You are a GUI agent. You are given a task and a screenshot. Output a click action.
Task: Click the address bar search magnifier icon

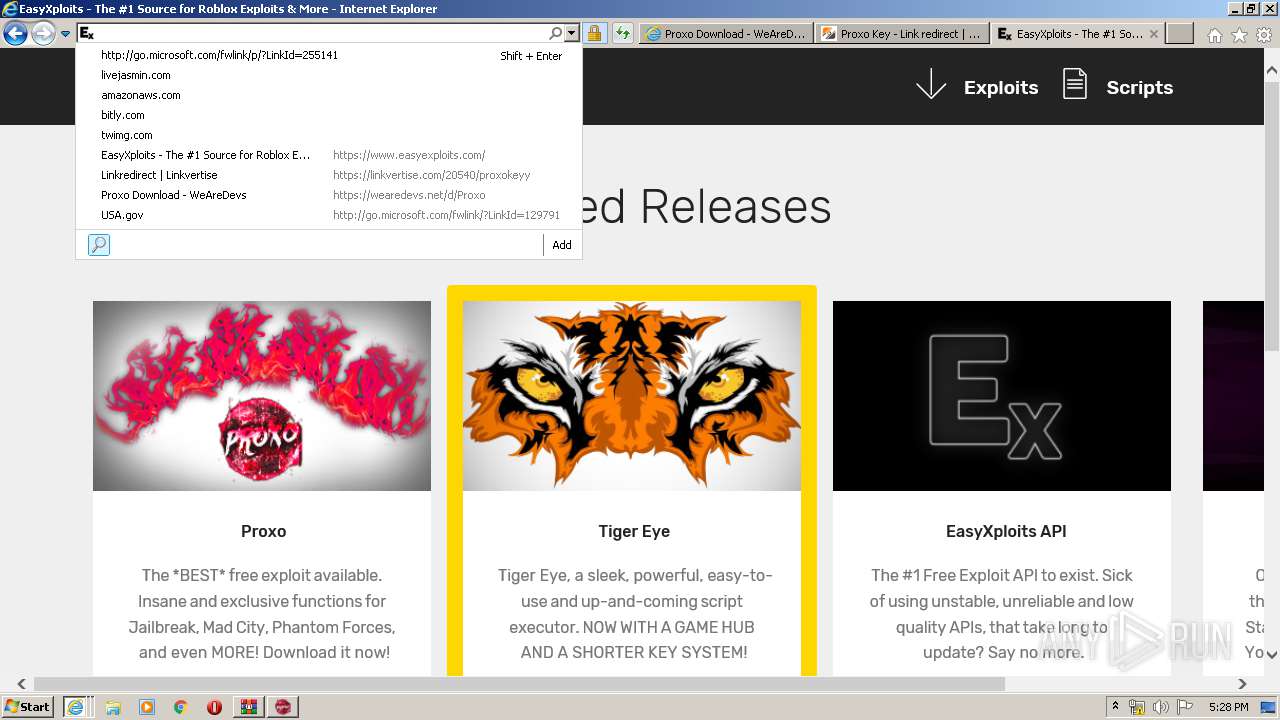click(556, 34)
